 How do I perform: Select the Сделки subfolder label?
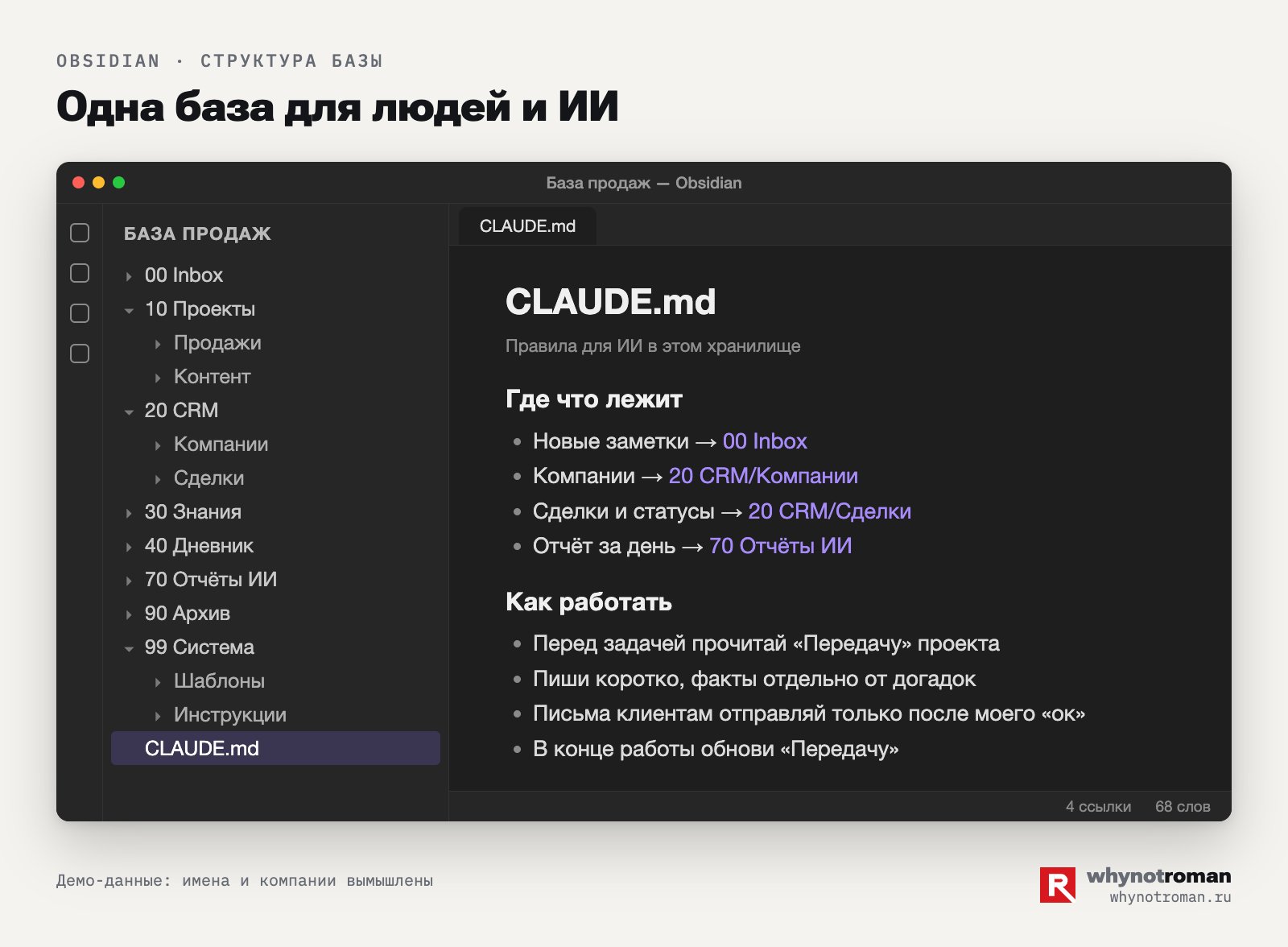(x=209, y=478)
